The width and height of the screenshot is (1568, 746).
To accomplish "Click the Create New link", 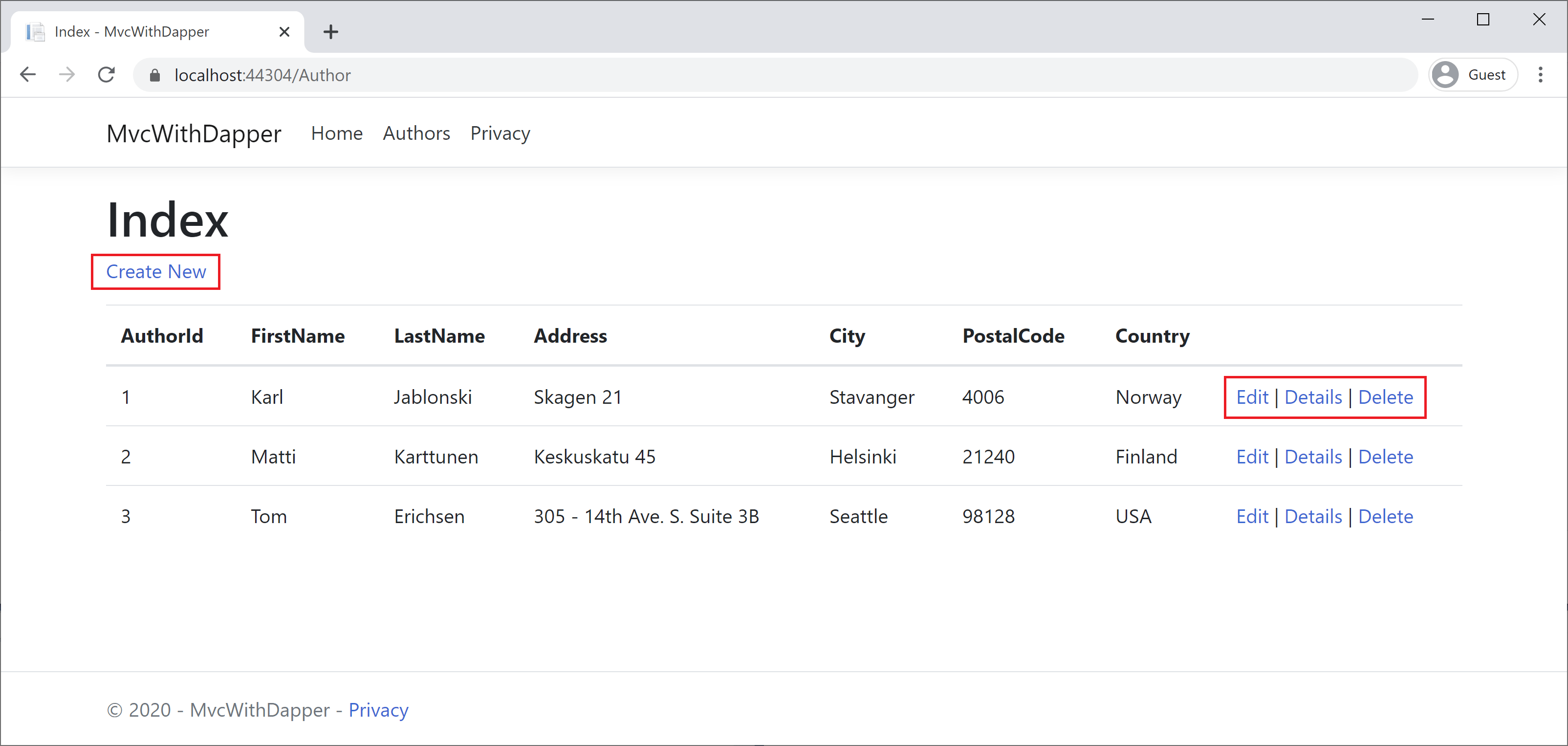I will coord(155,272).
